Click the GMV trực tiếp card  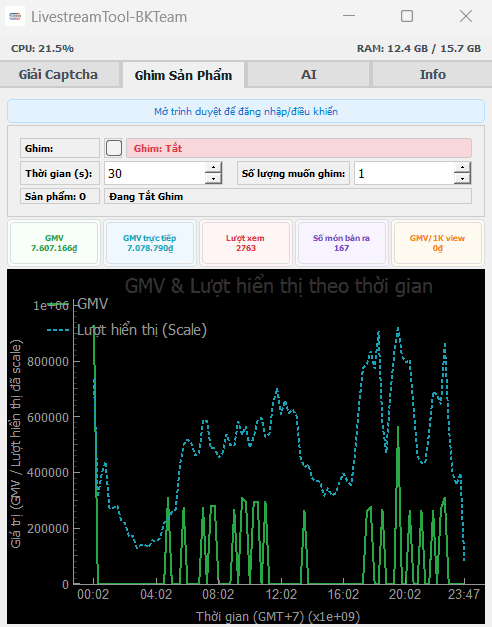click(150, 243)
